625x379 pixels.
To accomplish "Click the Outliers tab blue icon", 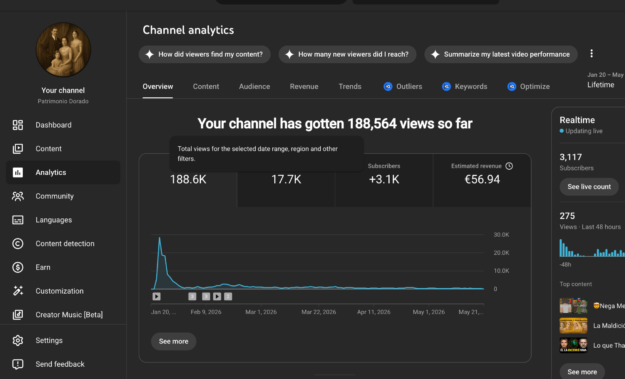I will tap(388, 86).
